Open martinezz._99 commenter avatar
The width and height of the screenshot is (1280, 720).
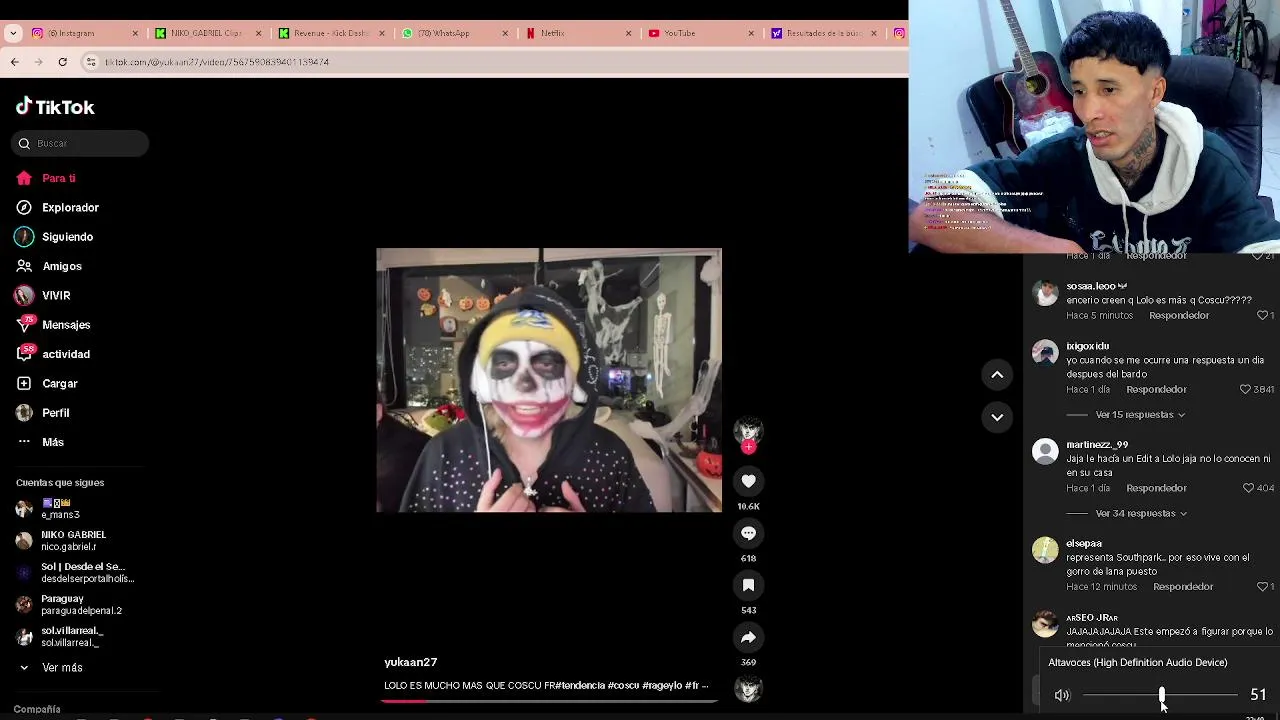(x=1045, y=452)
